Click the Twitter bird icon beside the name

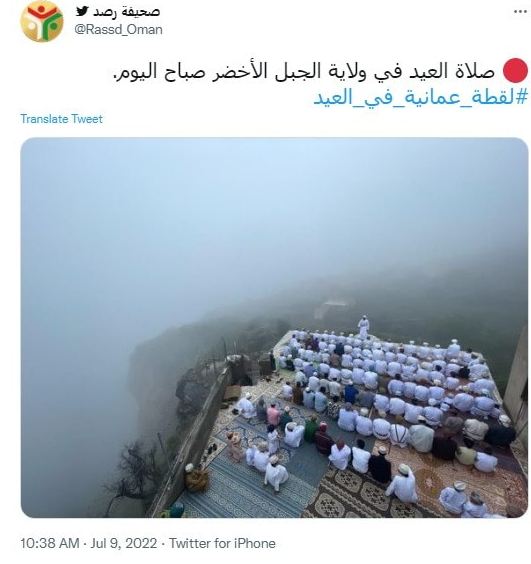(x=82, y=12)
